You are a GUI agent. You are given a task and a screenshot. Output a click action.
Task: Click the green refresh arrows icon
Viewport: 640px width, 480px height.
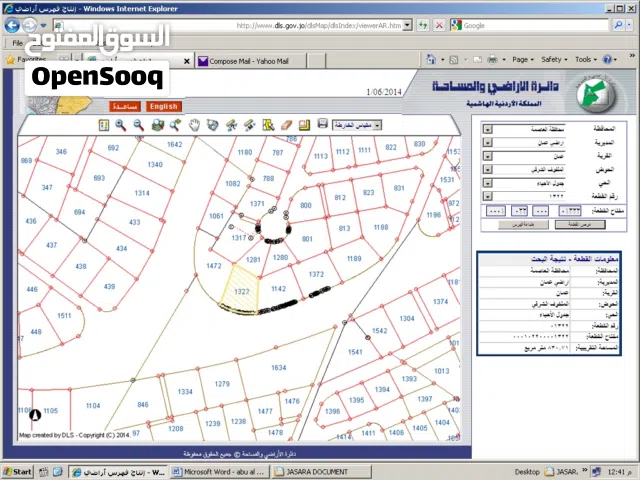pyautogui.click(x=423, y=25)
